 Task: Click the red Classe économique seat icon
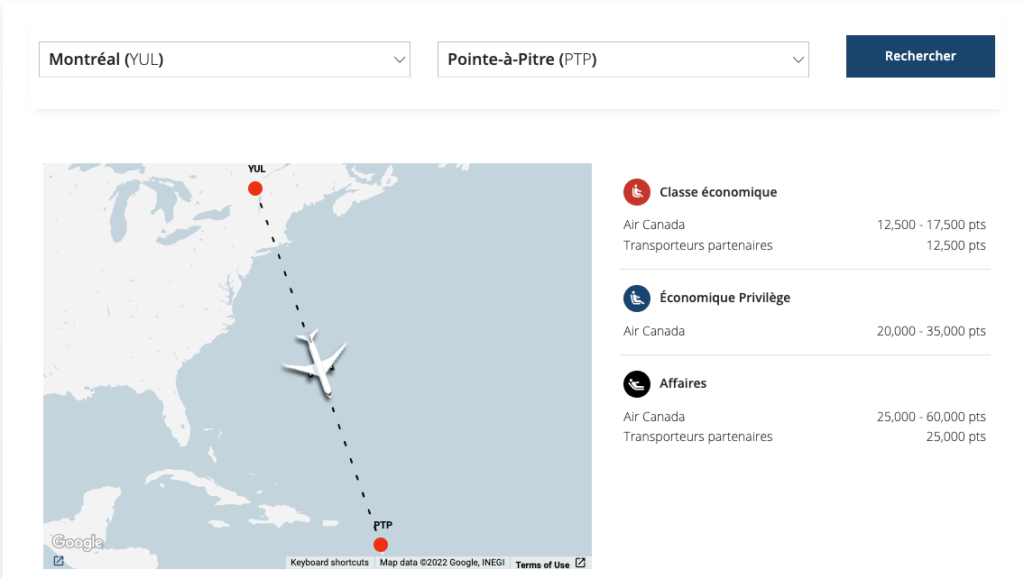coord(636,192)
